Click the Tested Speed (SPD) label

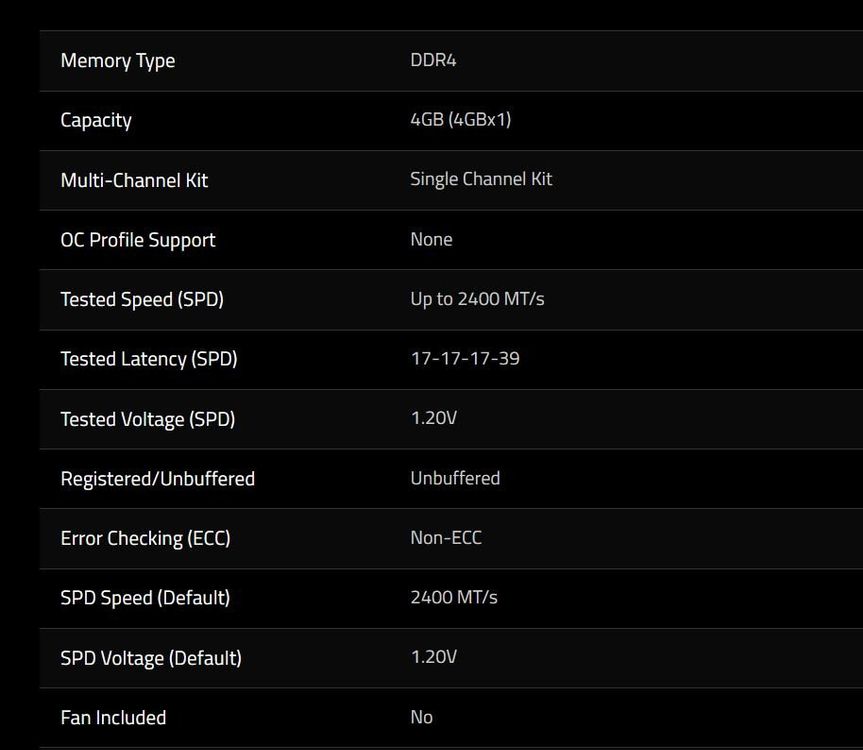click(142, 300)
